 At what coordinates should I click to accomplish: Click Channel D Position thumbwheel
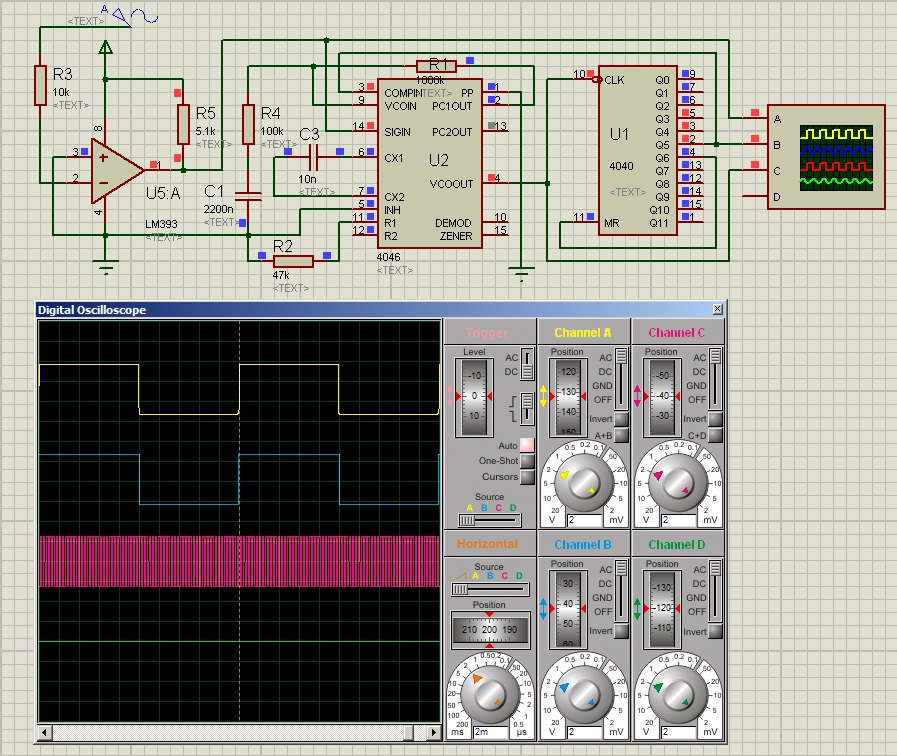[x=662, y=610]
